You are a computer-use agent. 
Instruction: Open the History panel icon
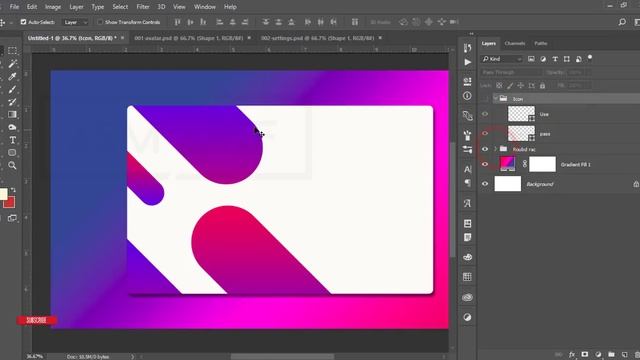tap(467, 48)
